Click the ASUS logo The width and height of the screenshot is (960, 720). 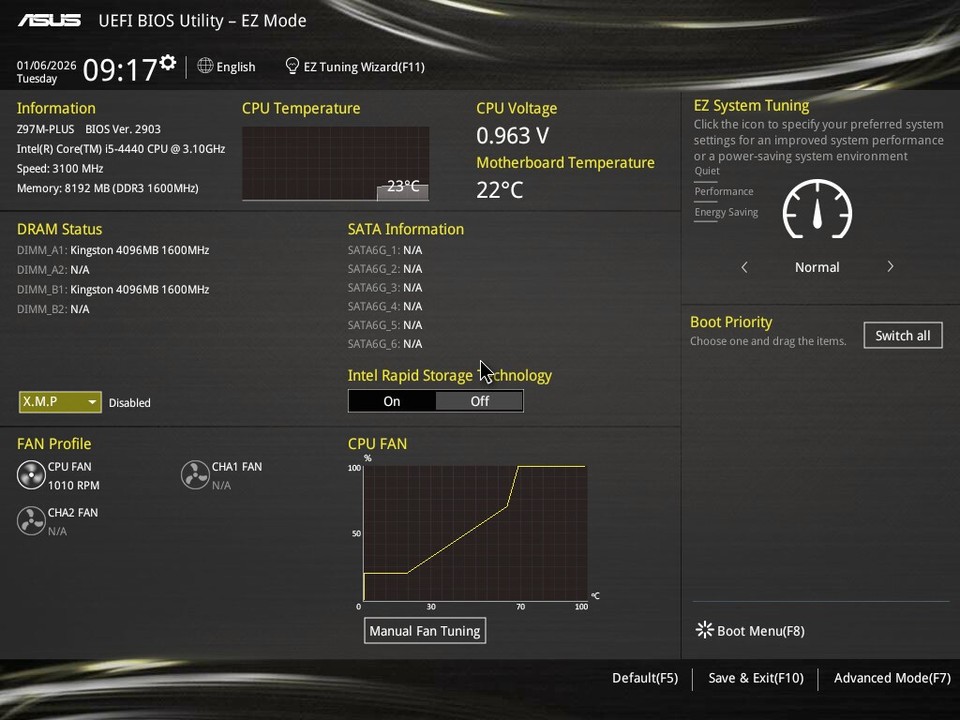coord(49,21)
